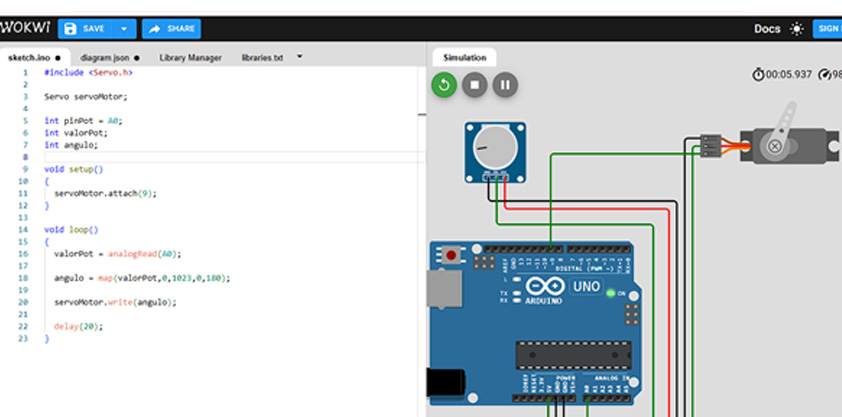Click the 'Servo servoMotor;' code line

(86, 97)
